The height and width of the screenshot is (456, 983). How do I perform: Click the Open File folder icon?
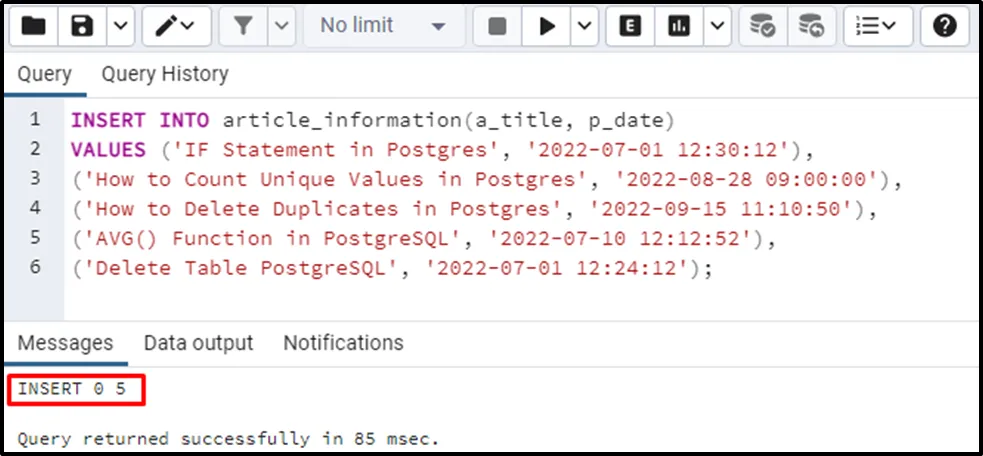pos(34,27)
